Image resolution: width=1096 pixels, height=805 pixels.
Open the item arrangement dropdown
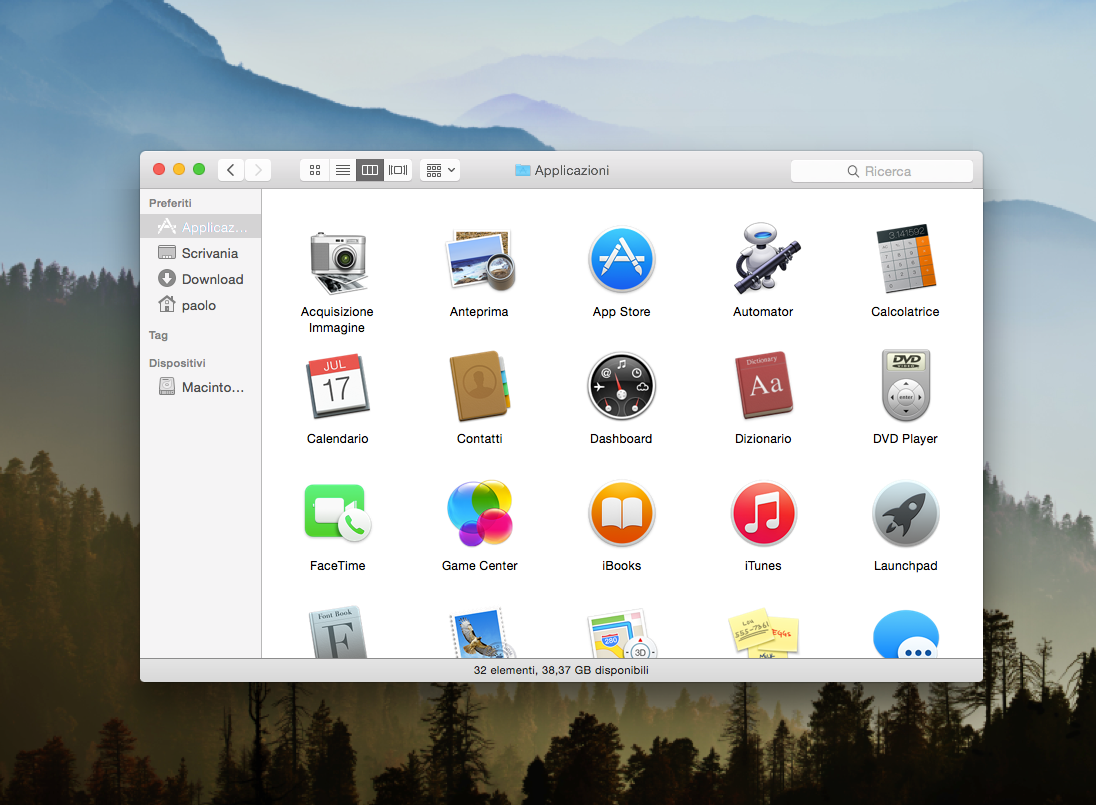[440, 170]
